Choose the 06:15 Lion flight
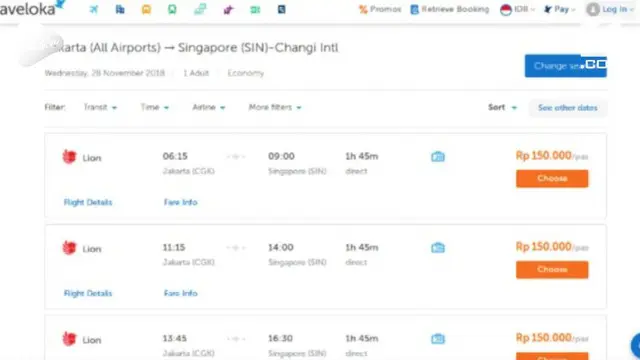 pos(552,179)
